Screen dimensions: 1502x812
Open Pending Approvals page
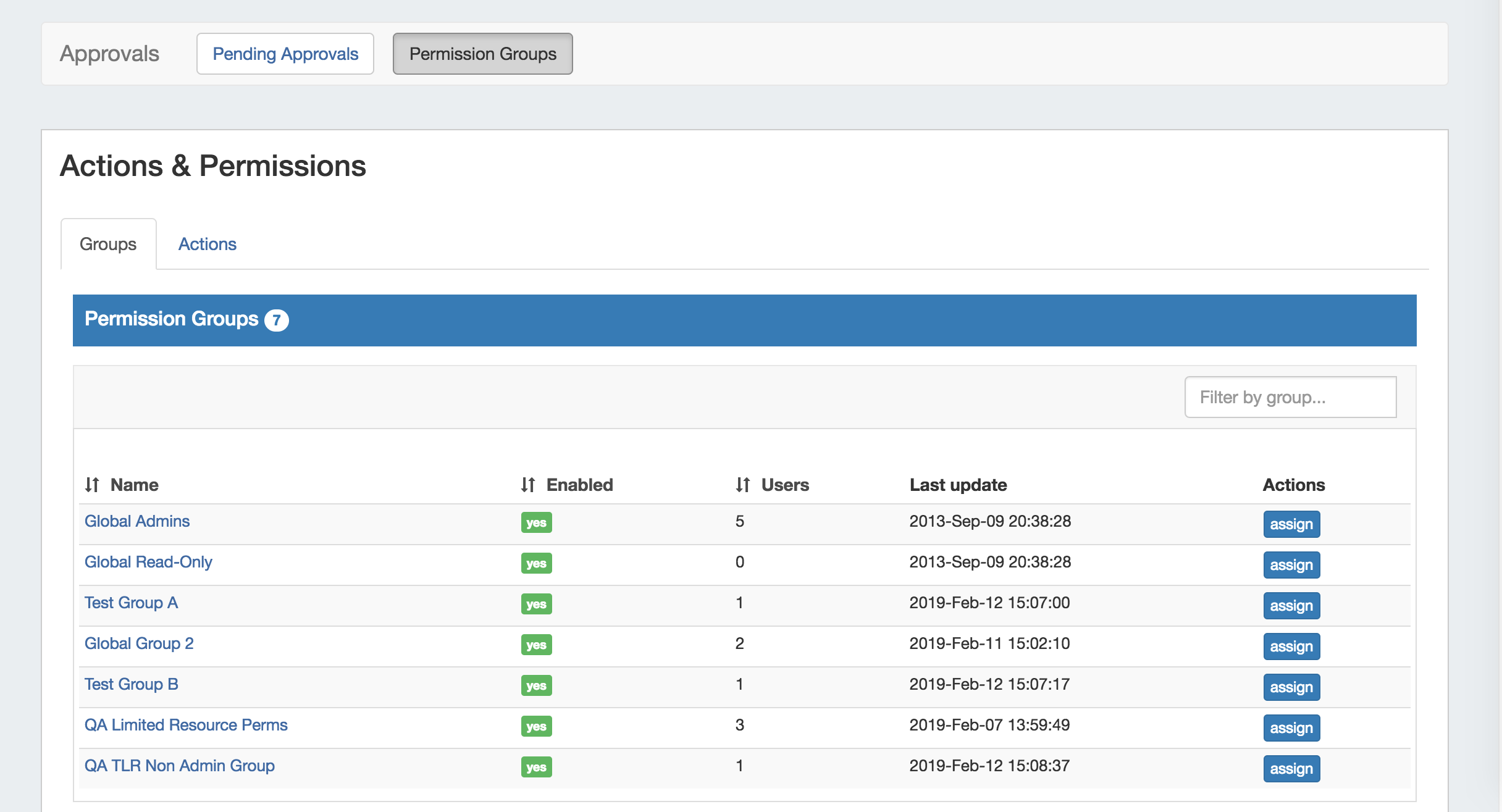[x=285, y=54]
